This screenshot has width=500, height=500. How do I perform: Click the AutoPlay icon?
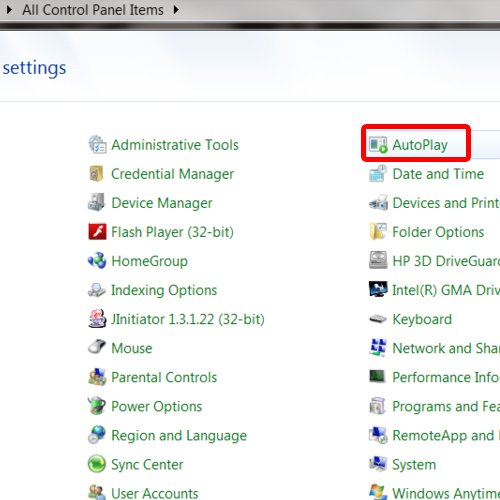[378, 145]
